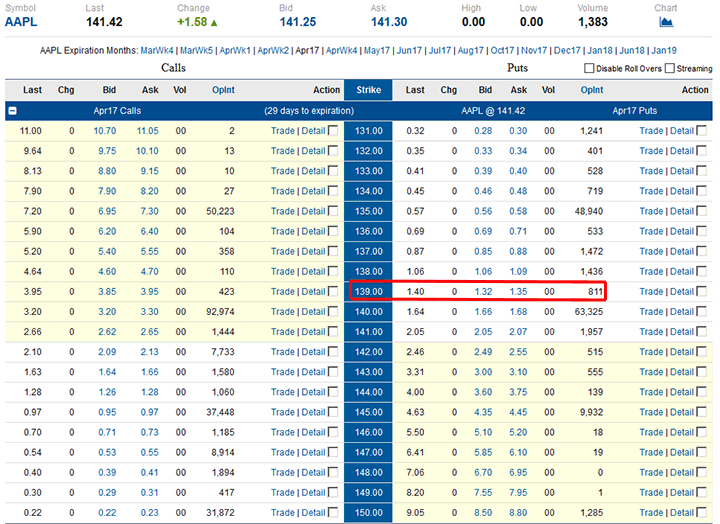
Task: Click put ask 8.80 at 150.00
Action: (x=518, y=513)
